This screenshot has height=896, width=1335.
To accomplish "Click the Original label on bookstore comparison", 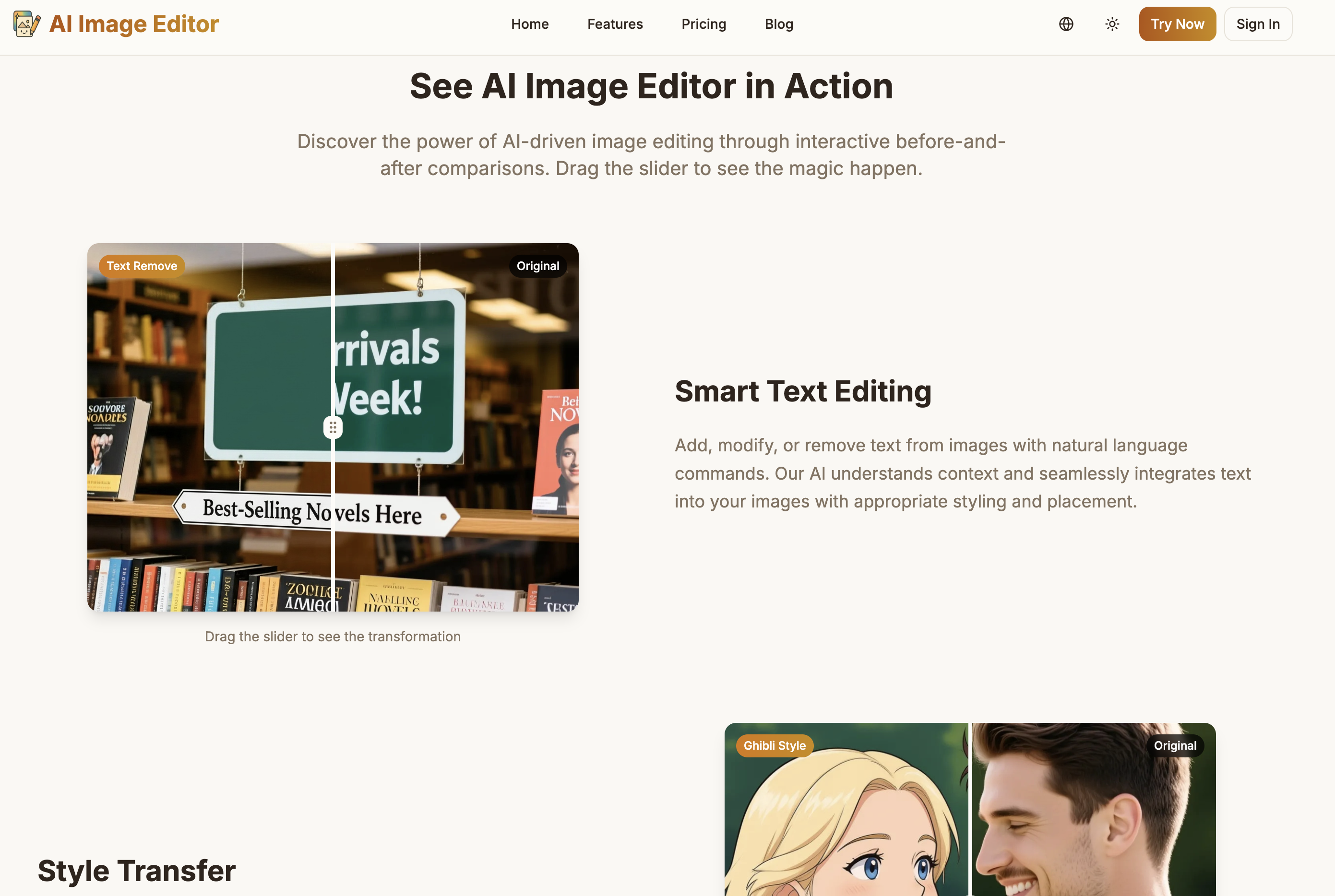I will 537,265.
